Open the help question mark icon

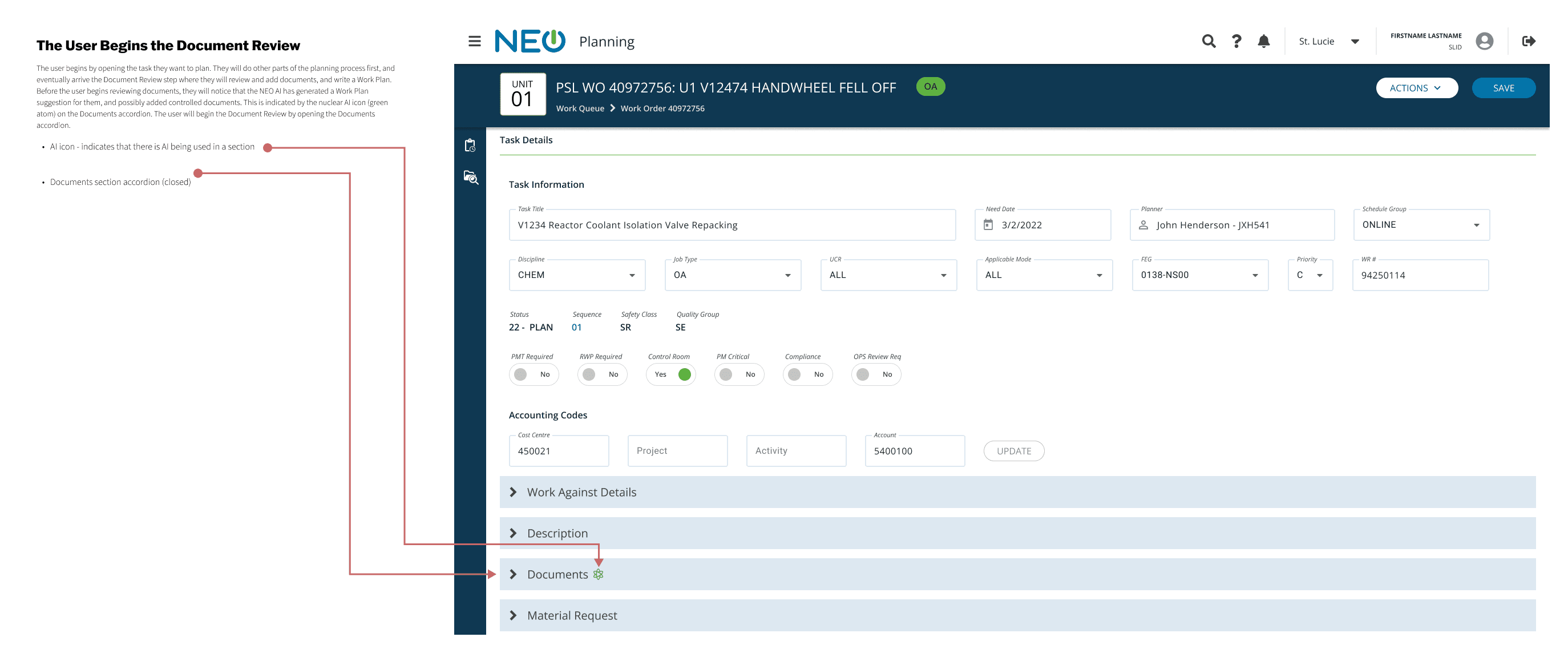click(1236, 41)
